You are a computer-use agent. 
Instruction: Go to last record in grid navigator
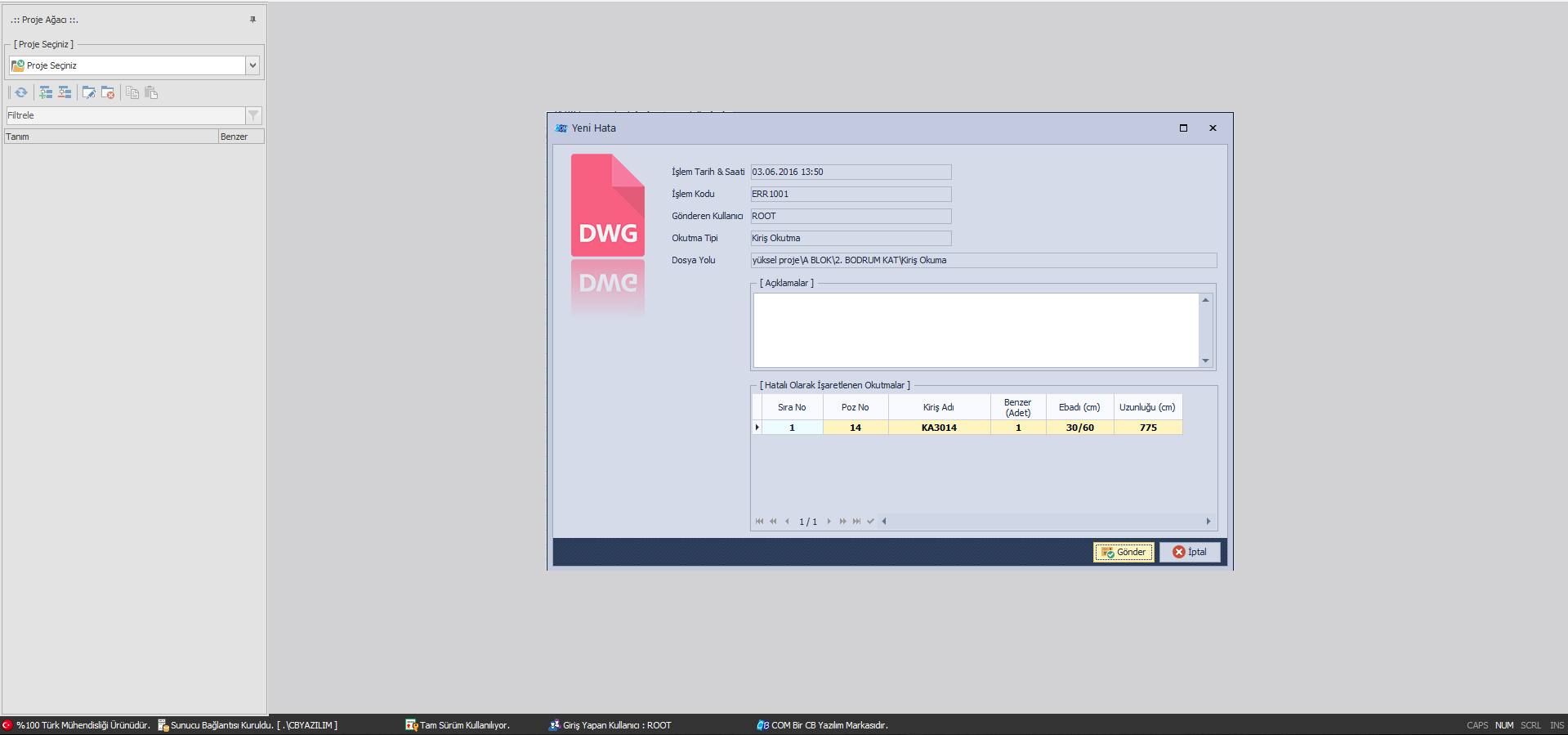(x=856, y=521)
